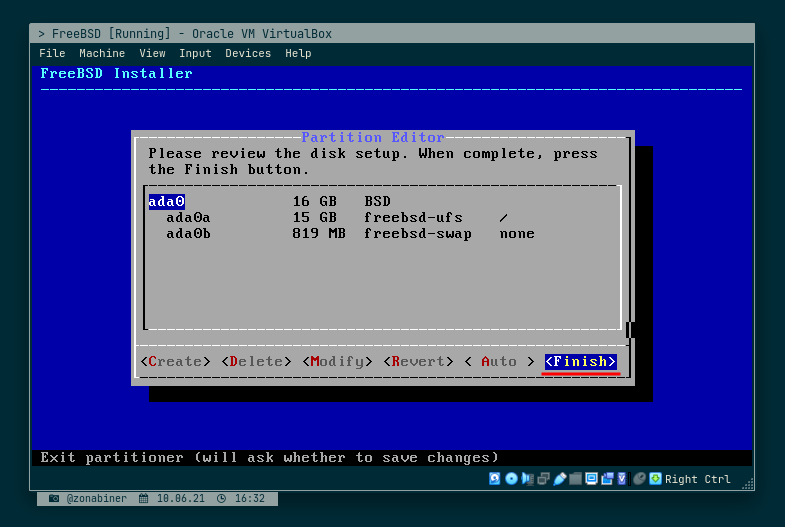Click the hard disk activity status icon
The image size is (785, 527).
pyautogui.click(x=495, y=479)
